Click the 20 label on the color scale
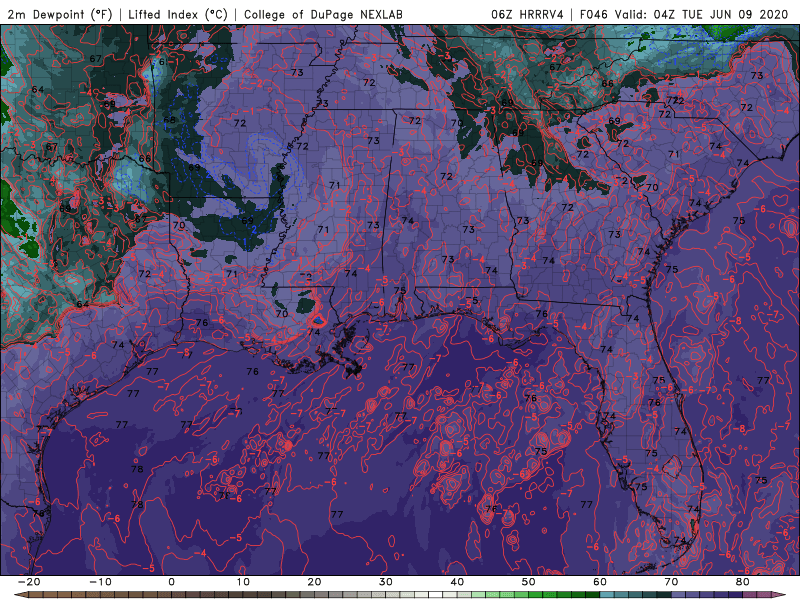The image size is (800, 600). (314, 582)
